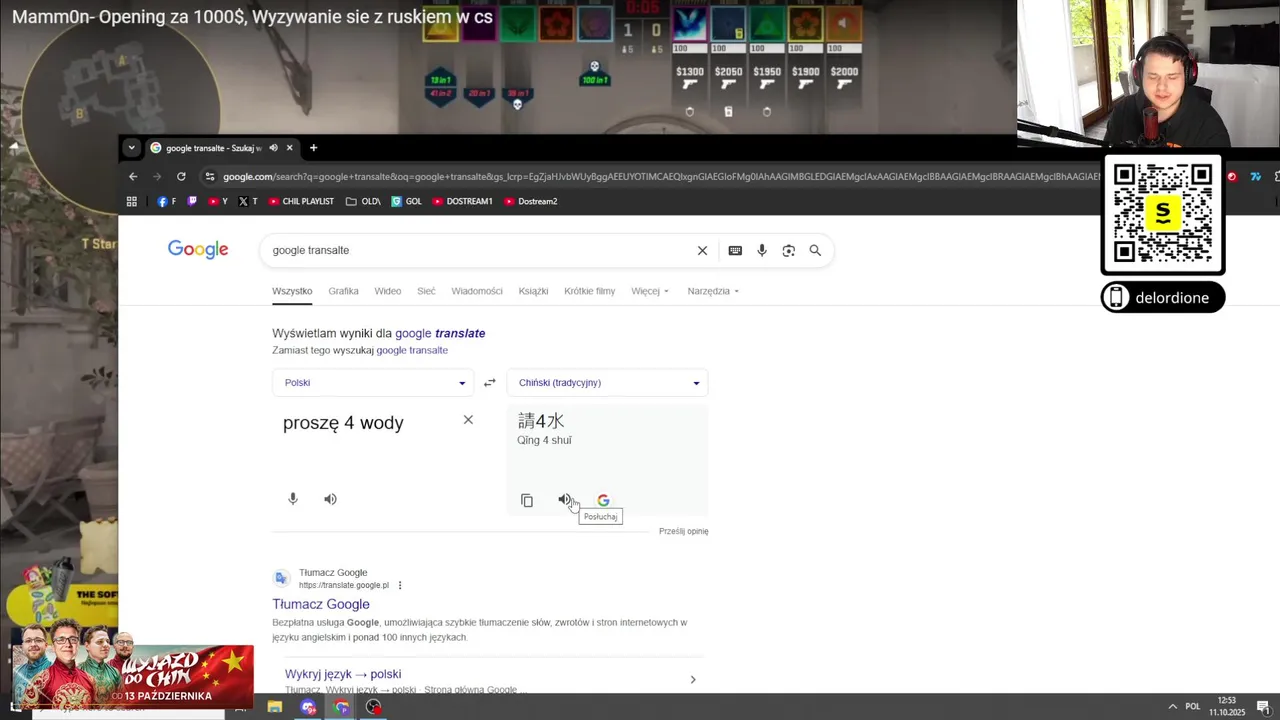The image size is (1280, 720).
Task: Switch to 'Wideo' results tab
Action: pyautogui.click(x=388, y=291)
